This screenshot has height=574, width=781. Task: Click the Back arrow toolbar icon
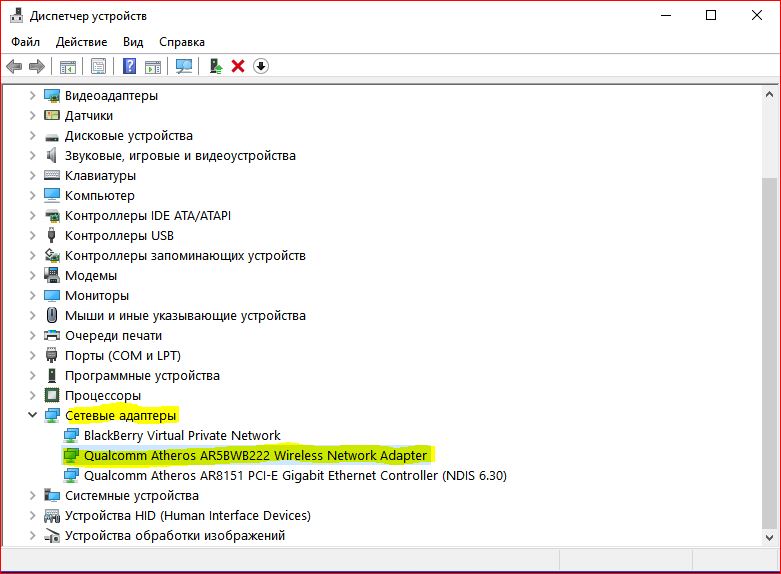(14, 66)
